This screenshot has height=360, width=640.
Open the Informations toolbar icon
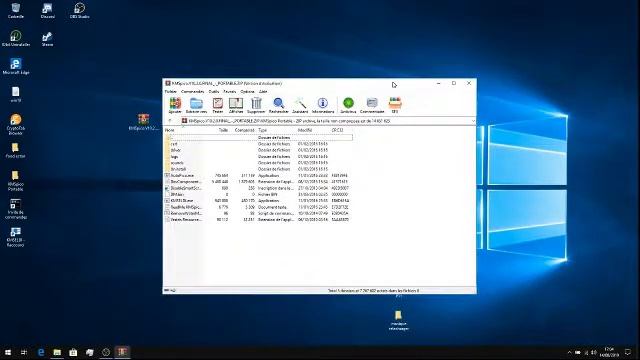(323, 105)
